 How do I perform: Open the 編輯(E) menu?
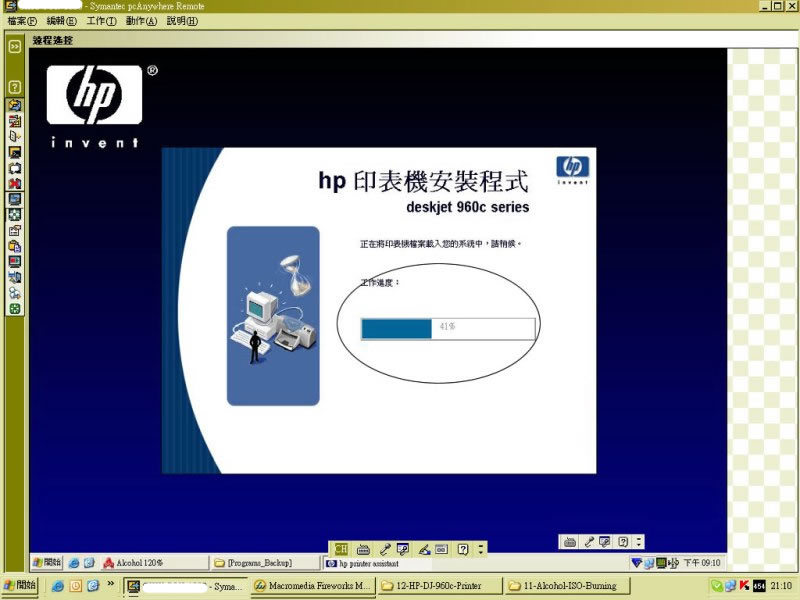point(61,21)
